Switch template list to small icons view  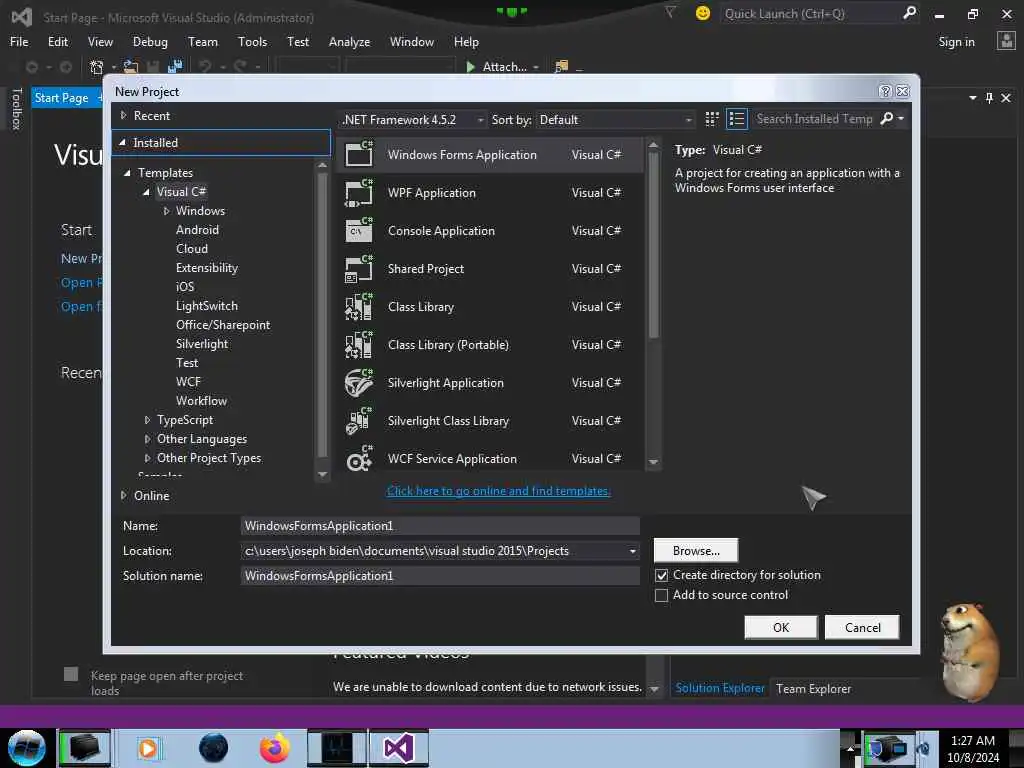tap(712, 119)
